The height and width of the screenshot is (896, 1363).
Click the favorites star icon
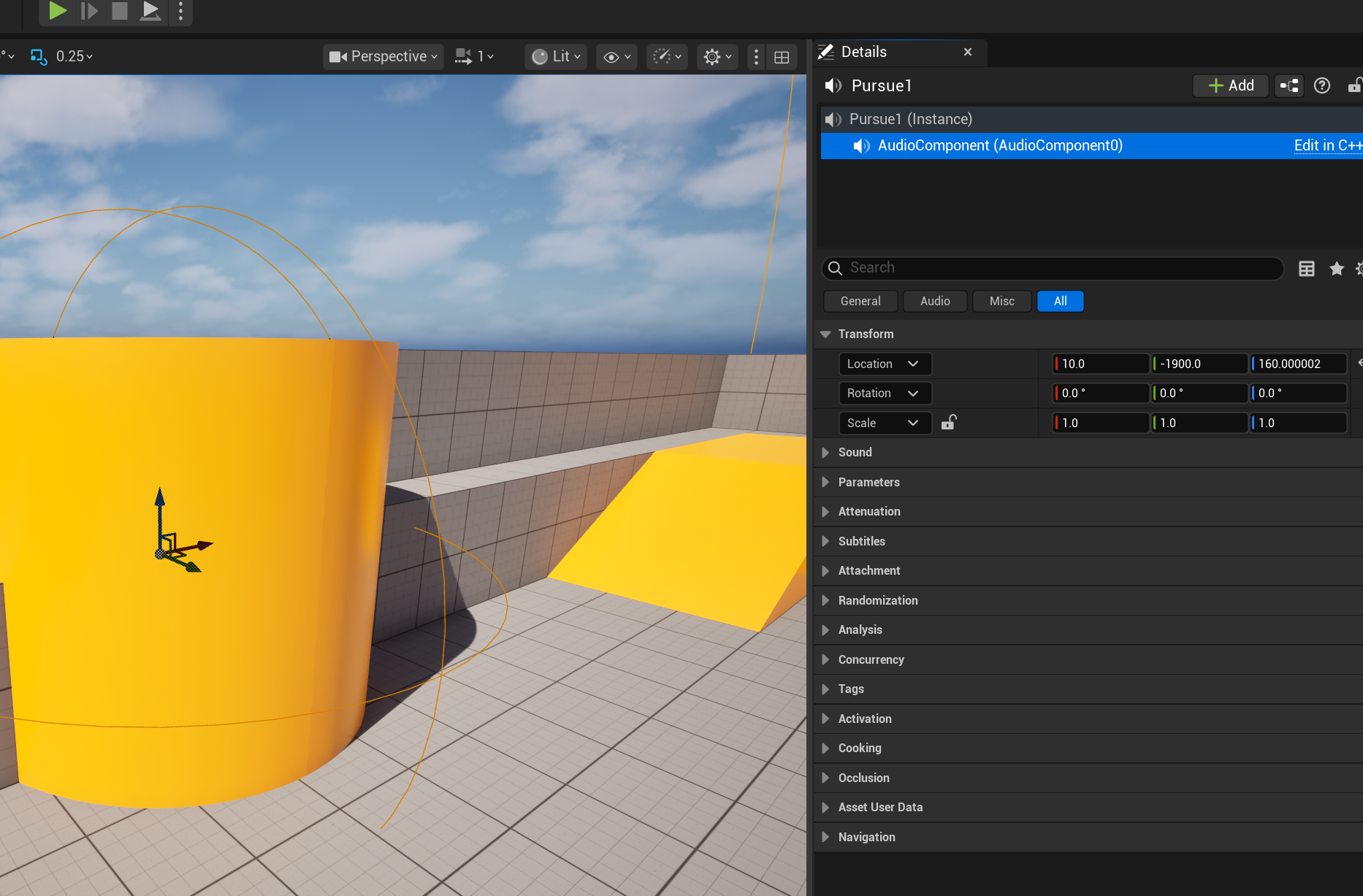[1337, 269]
